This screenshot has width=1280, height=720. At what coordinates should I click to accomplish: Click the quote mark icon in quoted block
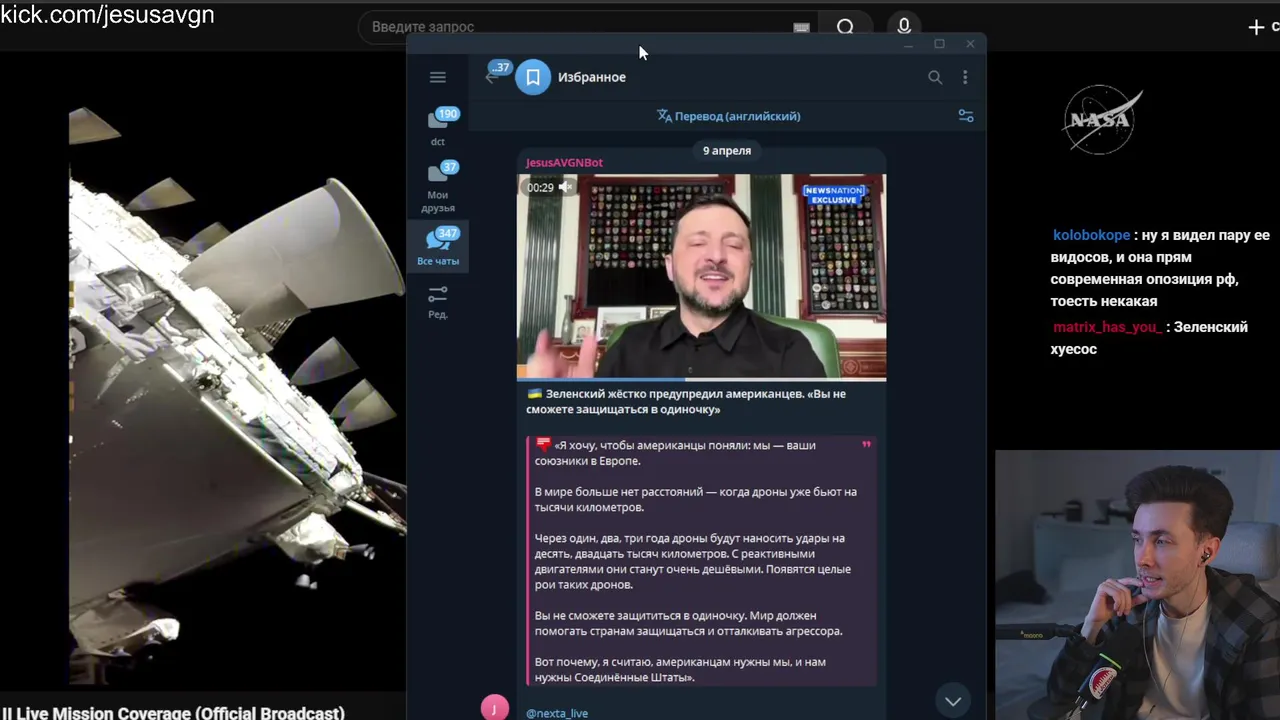pyautogui.click(x=866, y=445)
